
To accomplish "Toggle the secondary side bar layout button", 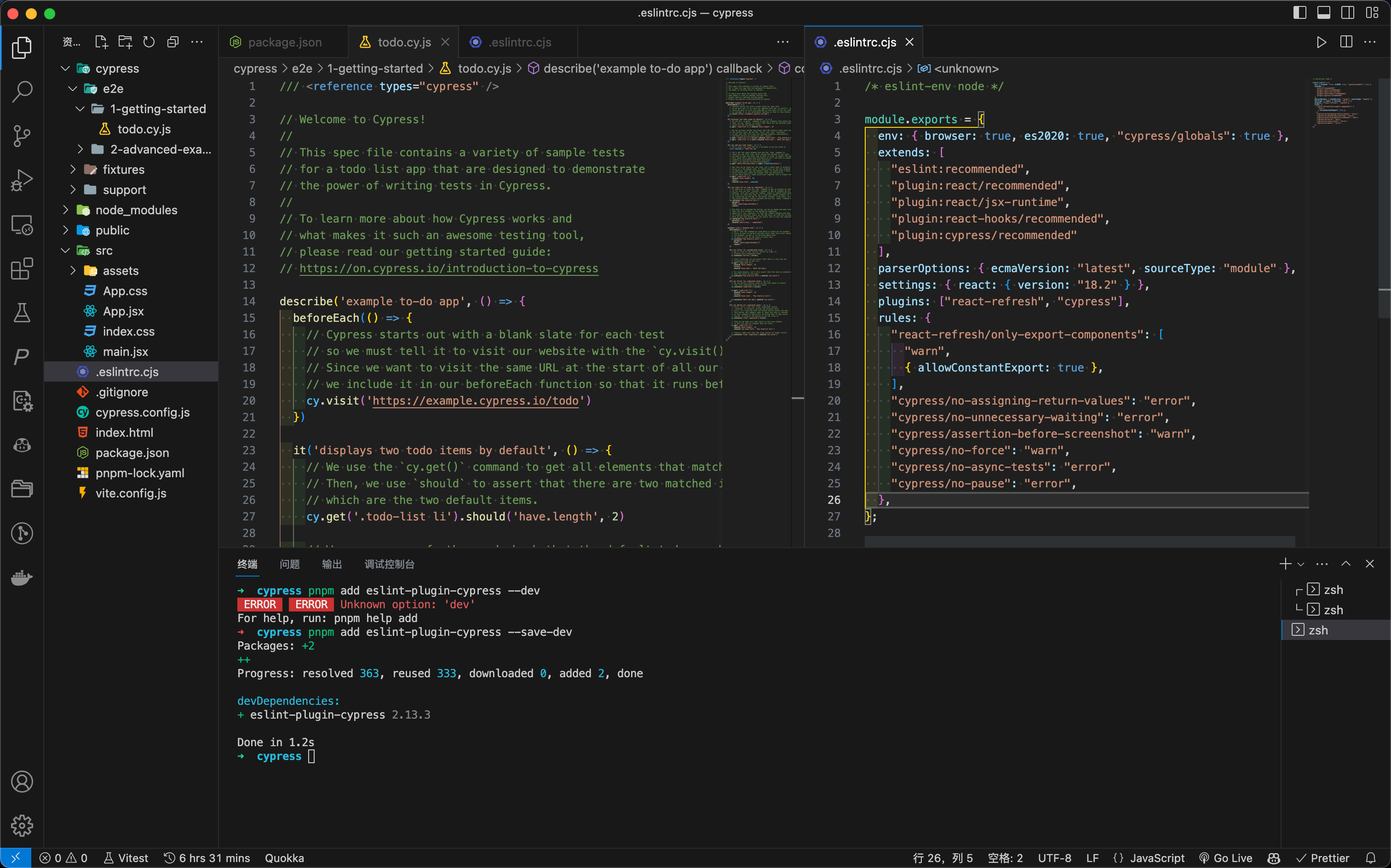I will point(1347,12).
